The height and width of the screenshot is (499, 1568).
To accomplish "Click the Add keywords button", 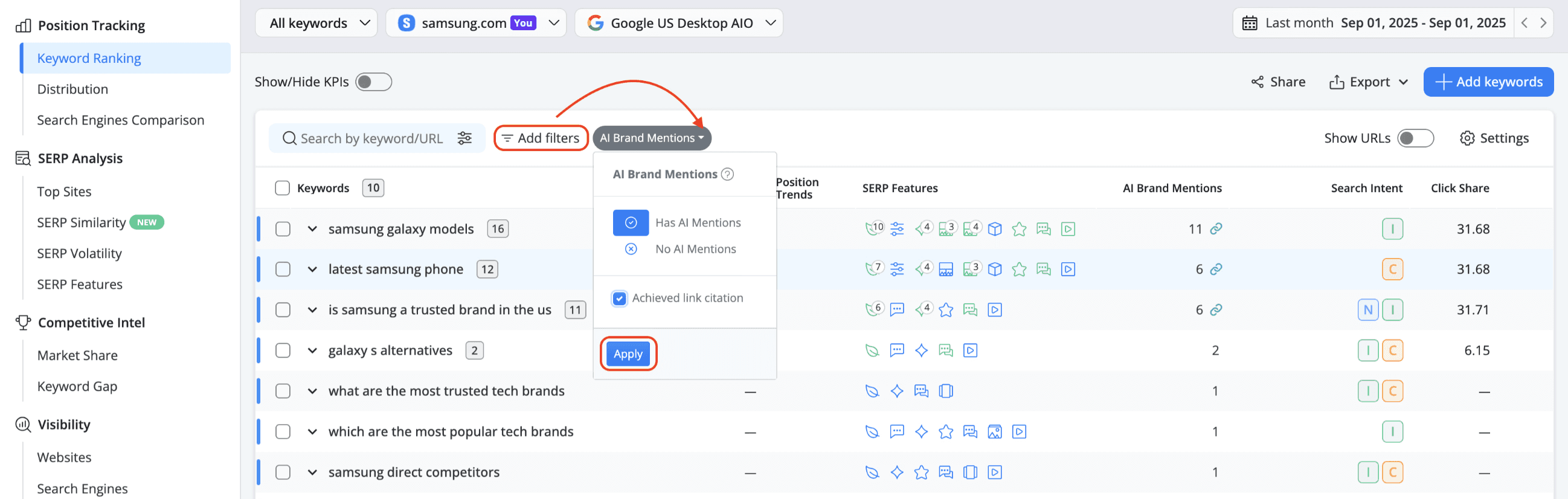I will tap(1488, 82).
